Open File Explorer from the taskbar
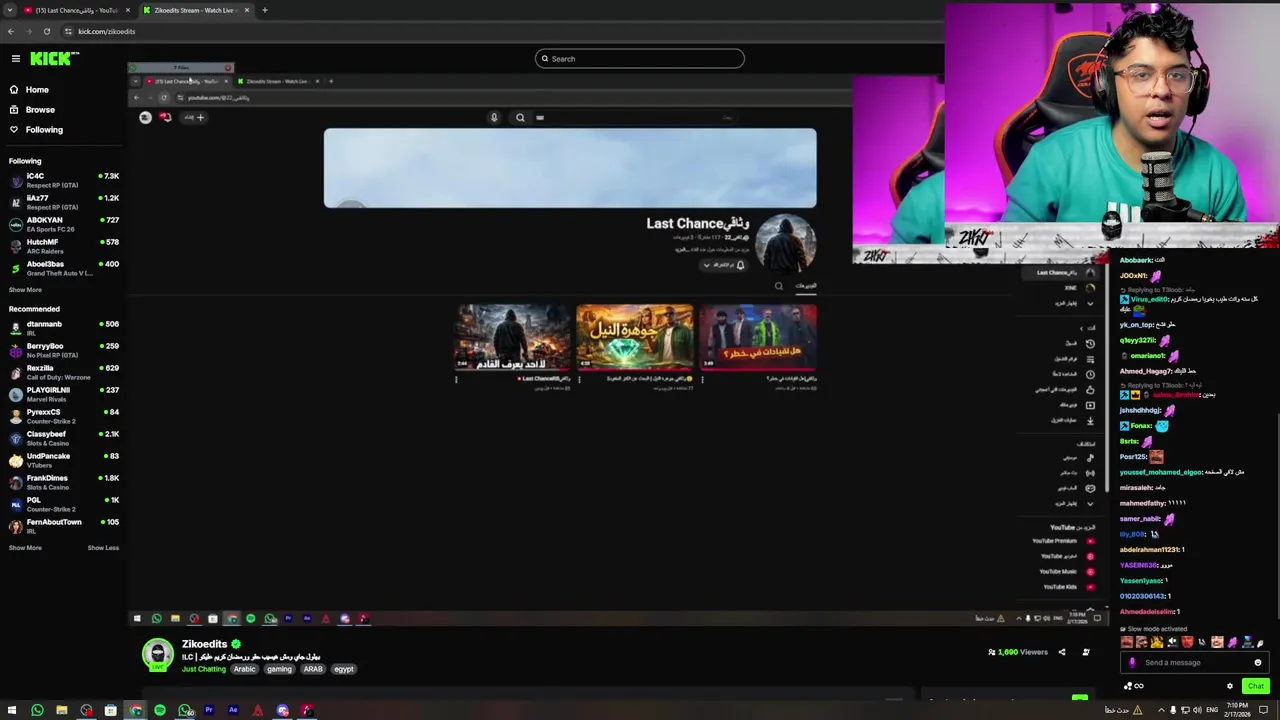Screen dimensions: 1280x720 pos(61,711)
